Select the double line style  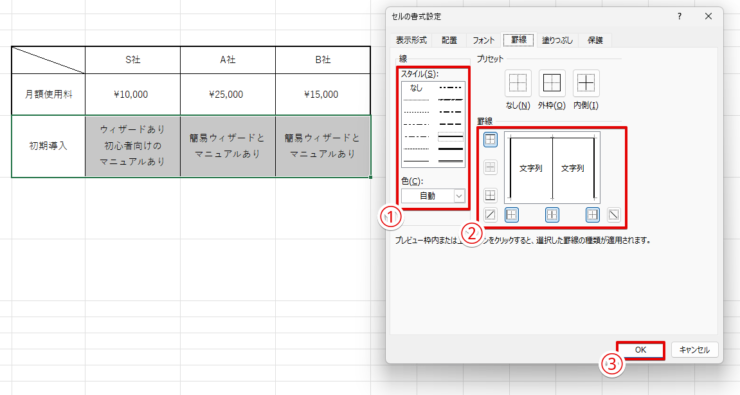[451, 161]
